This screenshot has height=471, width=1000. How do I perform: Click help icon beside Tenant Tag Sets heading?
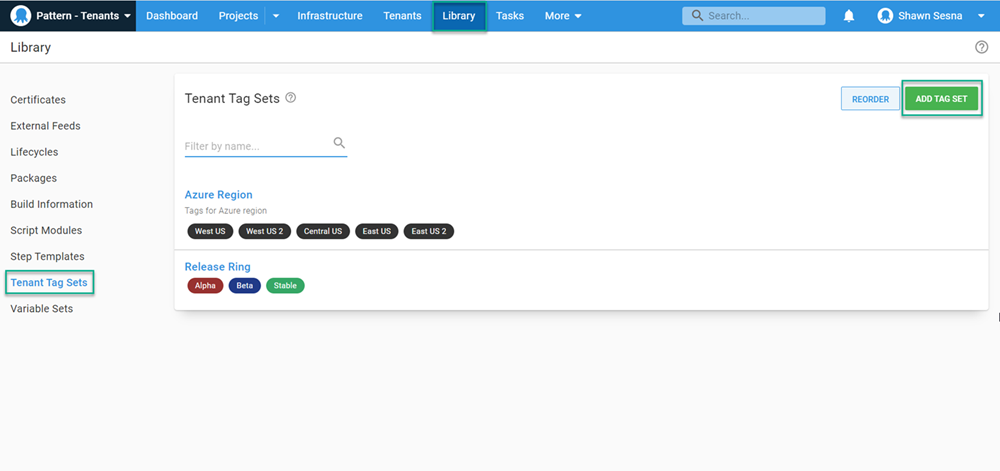291,98
